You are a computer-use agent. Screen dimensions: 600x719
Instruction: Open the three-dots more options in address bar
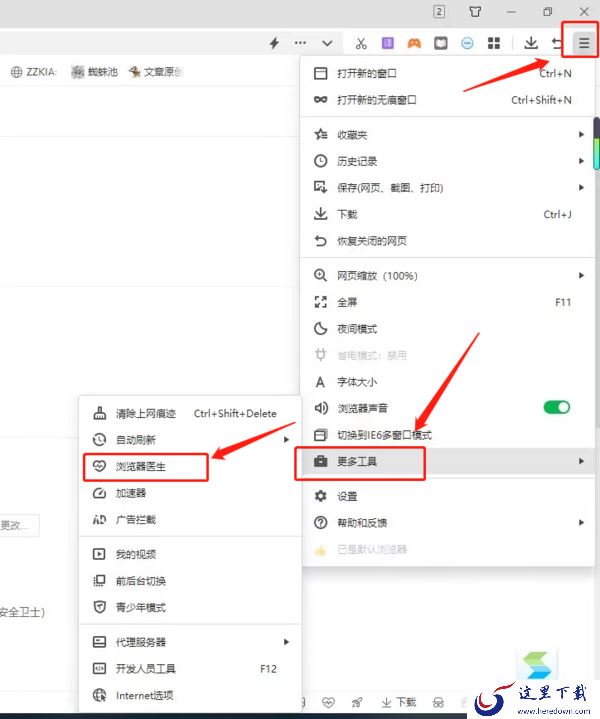(300, 43)
